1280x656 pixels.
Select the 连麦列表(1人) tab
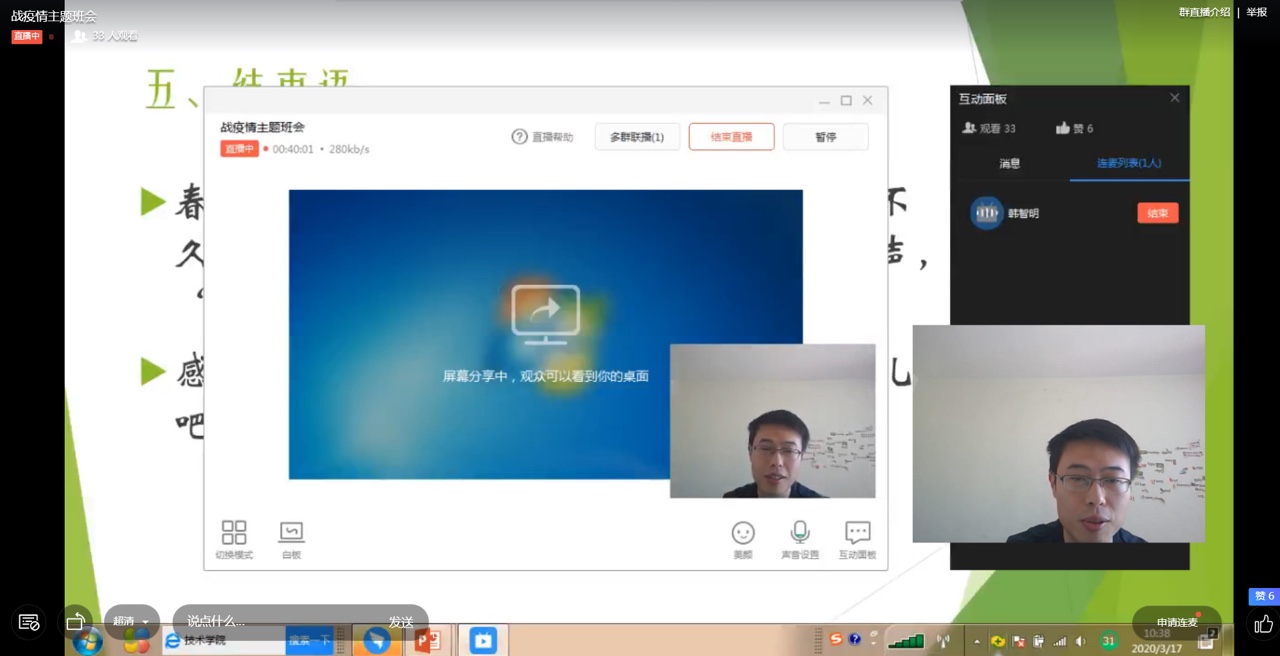[x=1129, y=163]
